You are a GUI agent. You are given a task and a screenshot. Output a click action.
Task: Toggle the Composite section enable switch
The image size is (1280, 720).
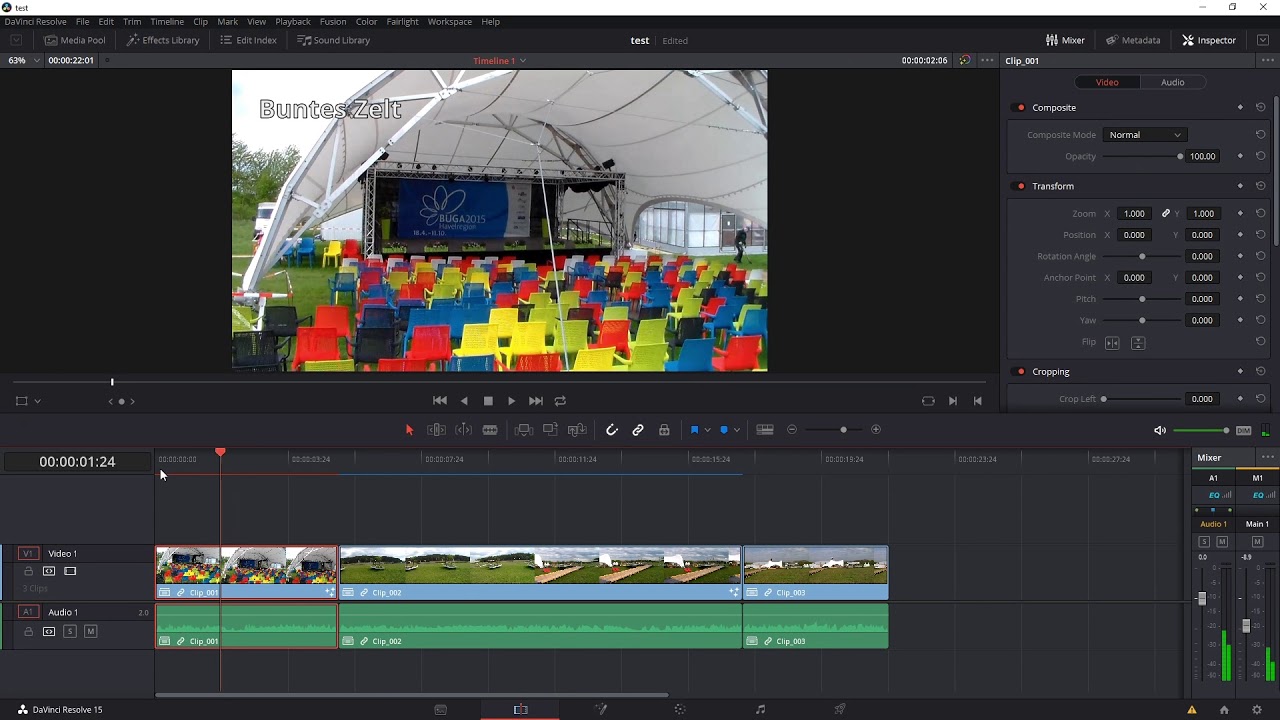[x=1020, y=108]
